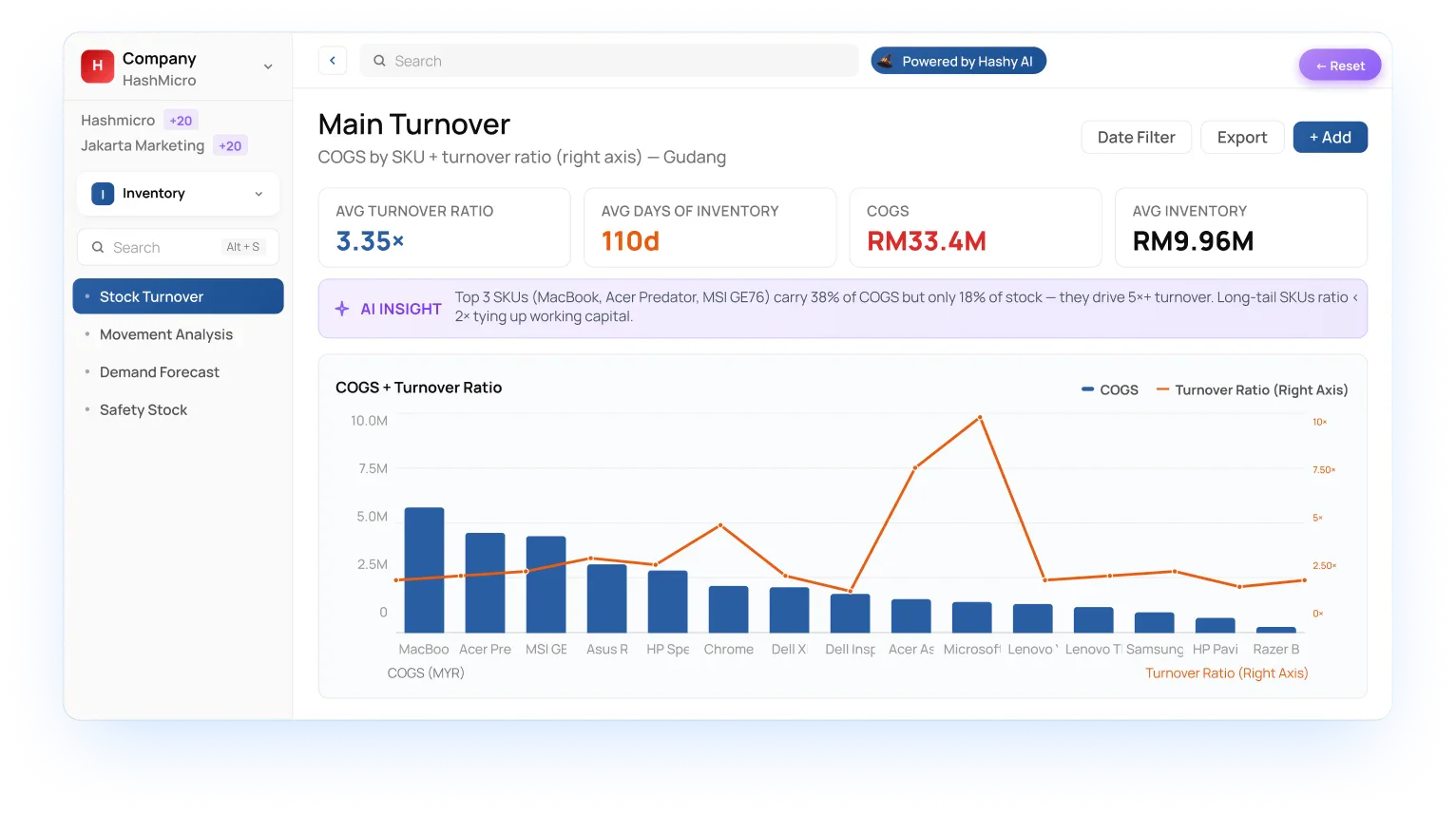Select Stock Turnover menu item
The image size is (1456, 815).
point(179,296)
